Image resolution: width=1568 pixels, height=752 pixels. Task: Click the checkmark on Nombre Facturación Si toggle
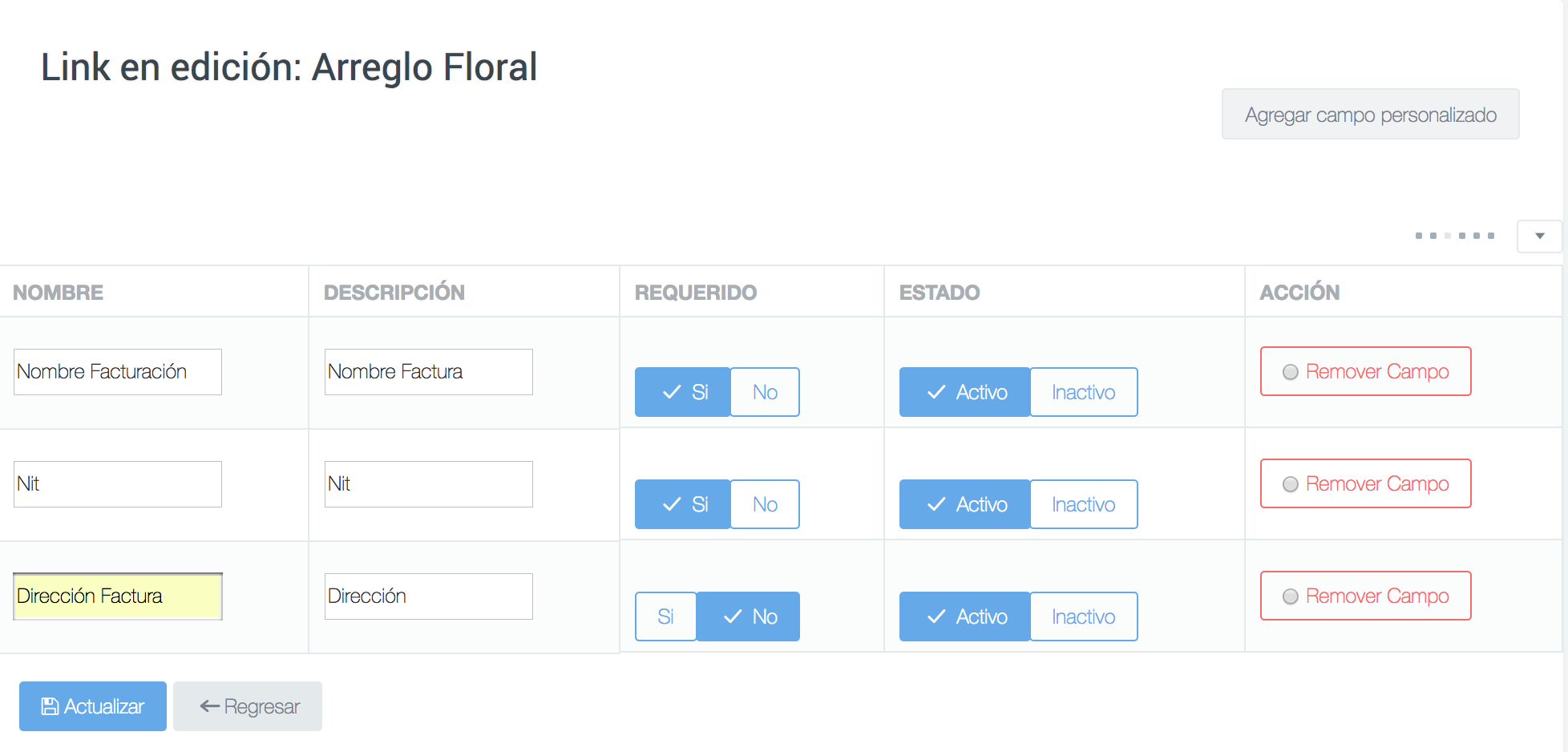(x=672, y=392)
